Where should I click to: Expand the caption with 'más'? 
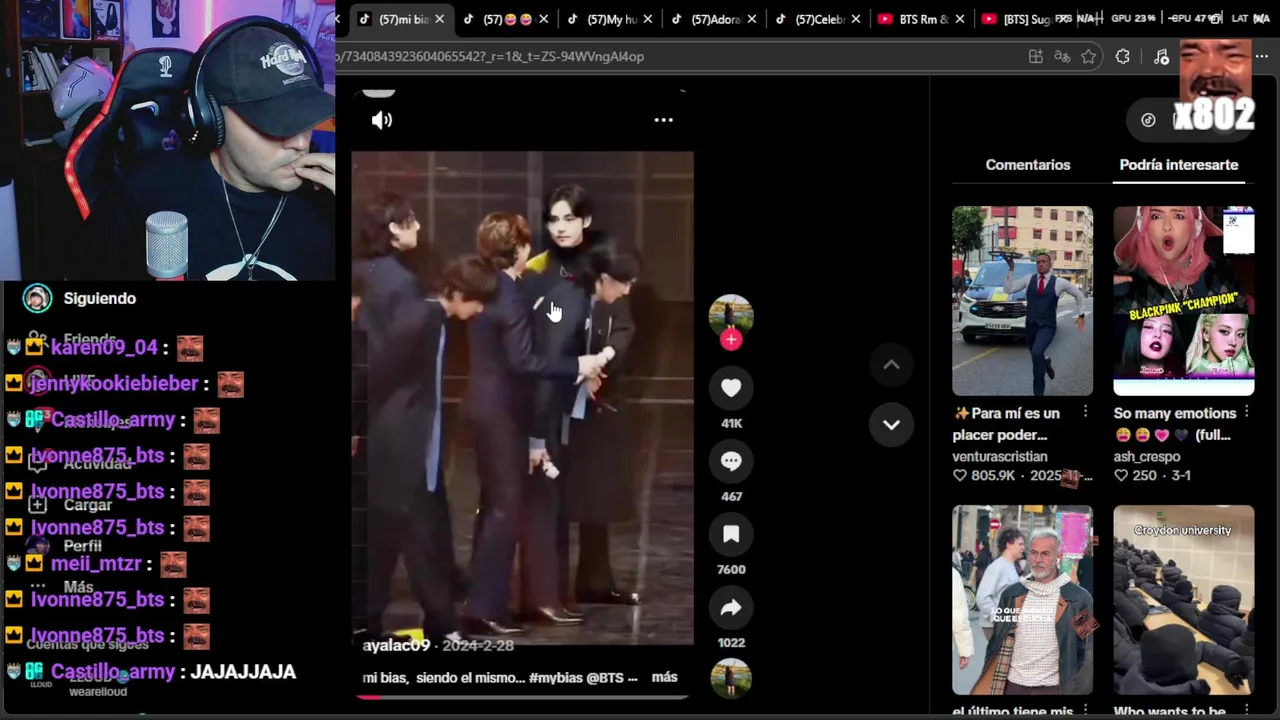664,677
